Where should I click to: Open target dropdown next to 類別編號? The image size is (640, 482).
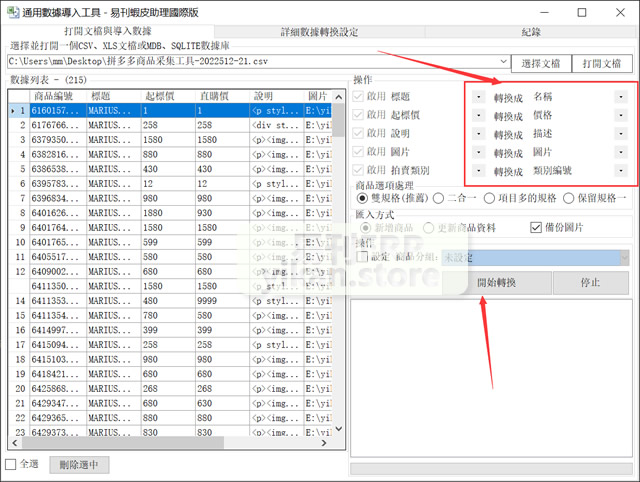(x=621, y=171)
